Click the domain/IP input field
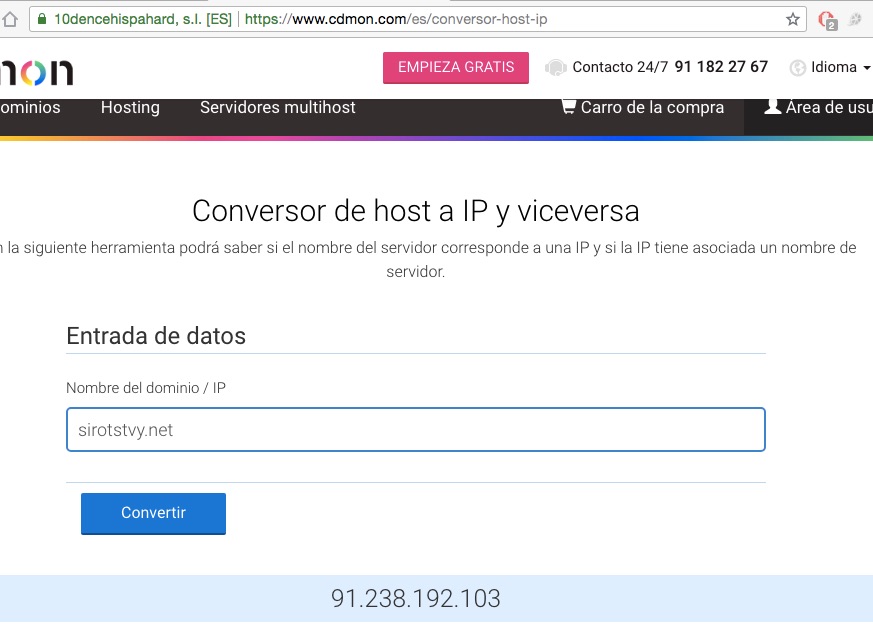This screenshot has width=873, height=636. 415,429
